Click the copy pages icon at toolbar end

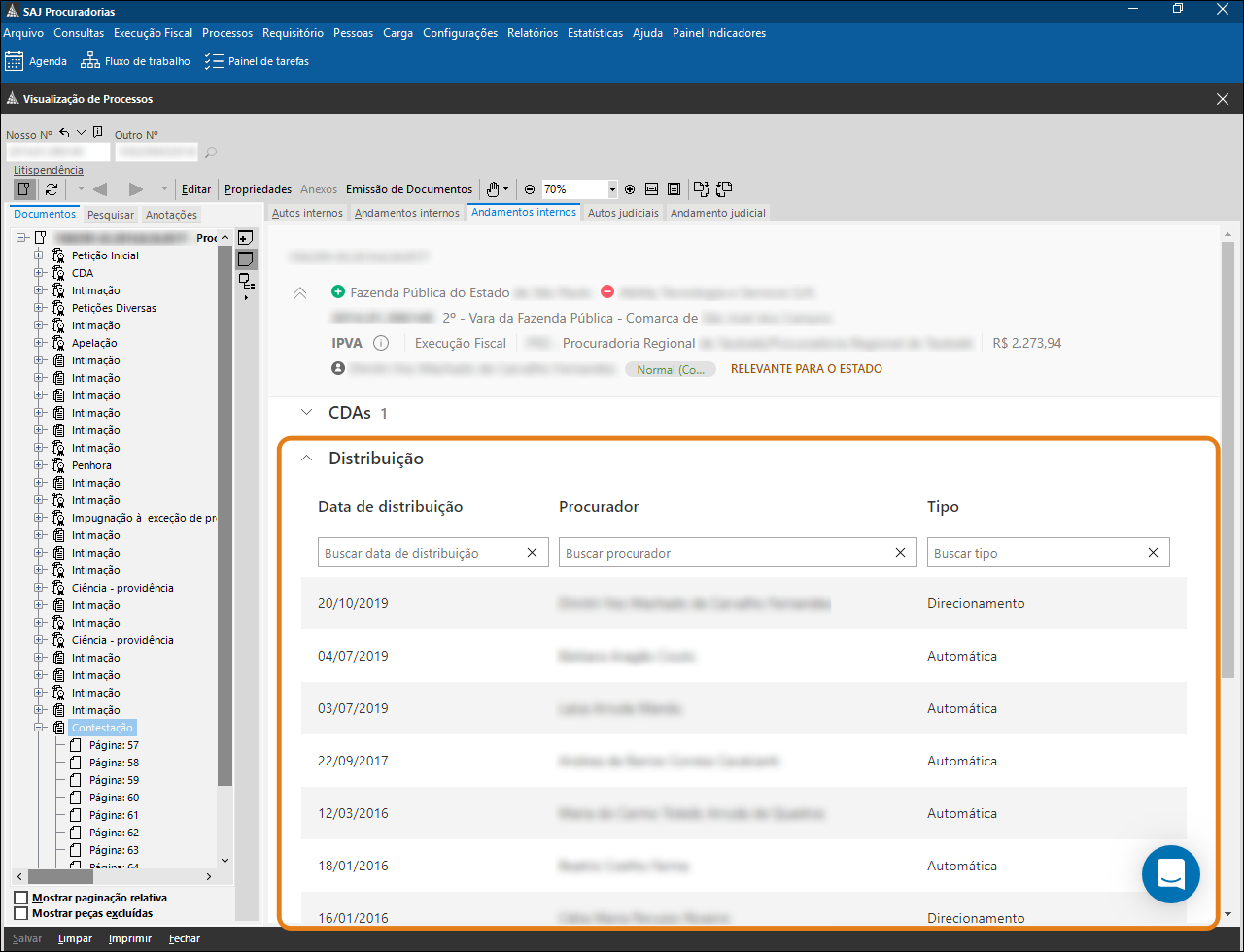click(x=724, y=189)
